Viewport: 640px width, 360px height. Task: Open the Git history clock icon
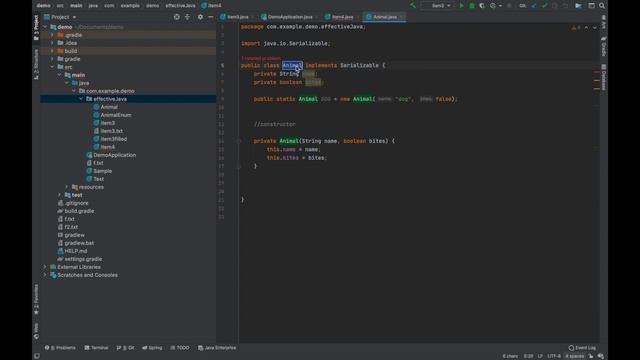pos(555,6)
